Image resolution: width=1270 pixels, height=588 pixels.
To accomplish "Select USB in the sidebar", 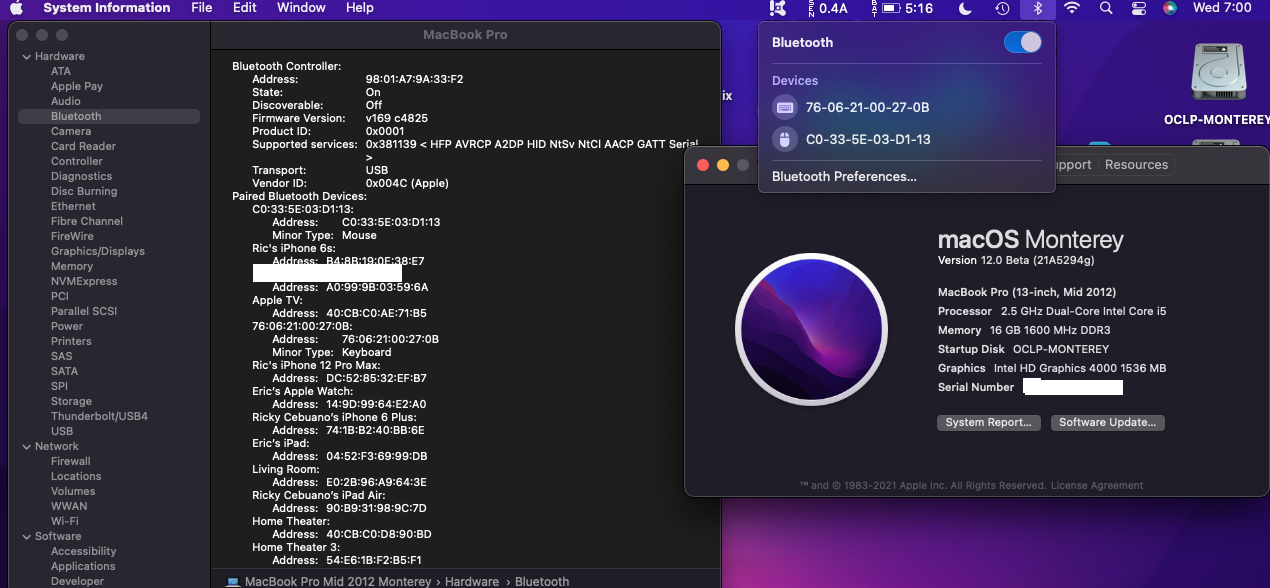I will pos(62,431).
